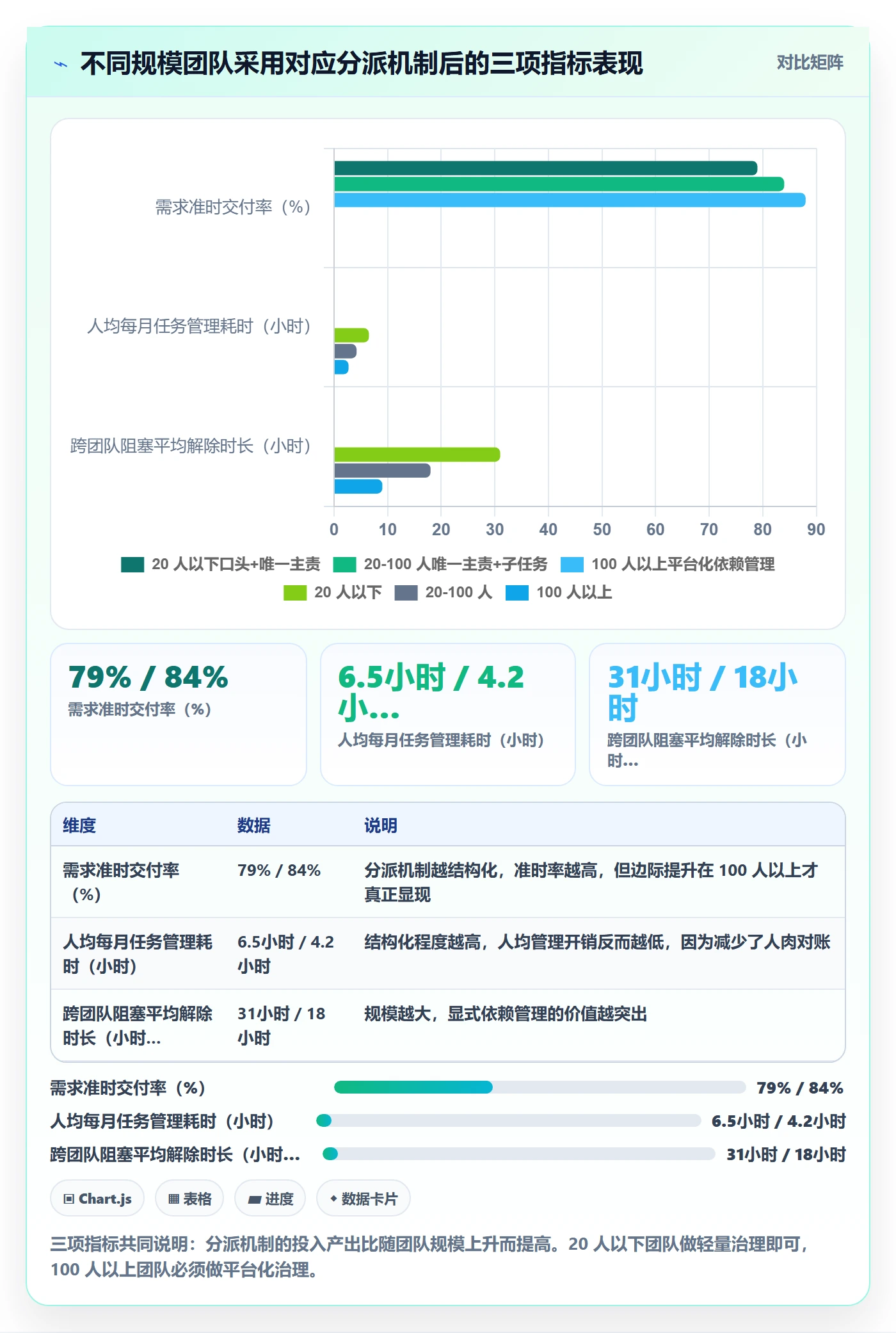The width and height of the screenshot is (896, 1333).
Task: Click the 说明 column header
Action: [381, 825]
